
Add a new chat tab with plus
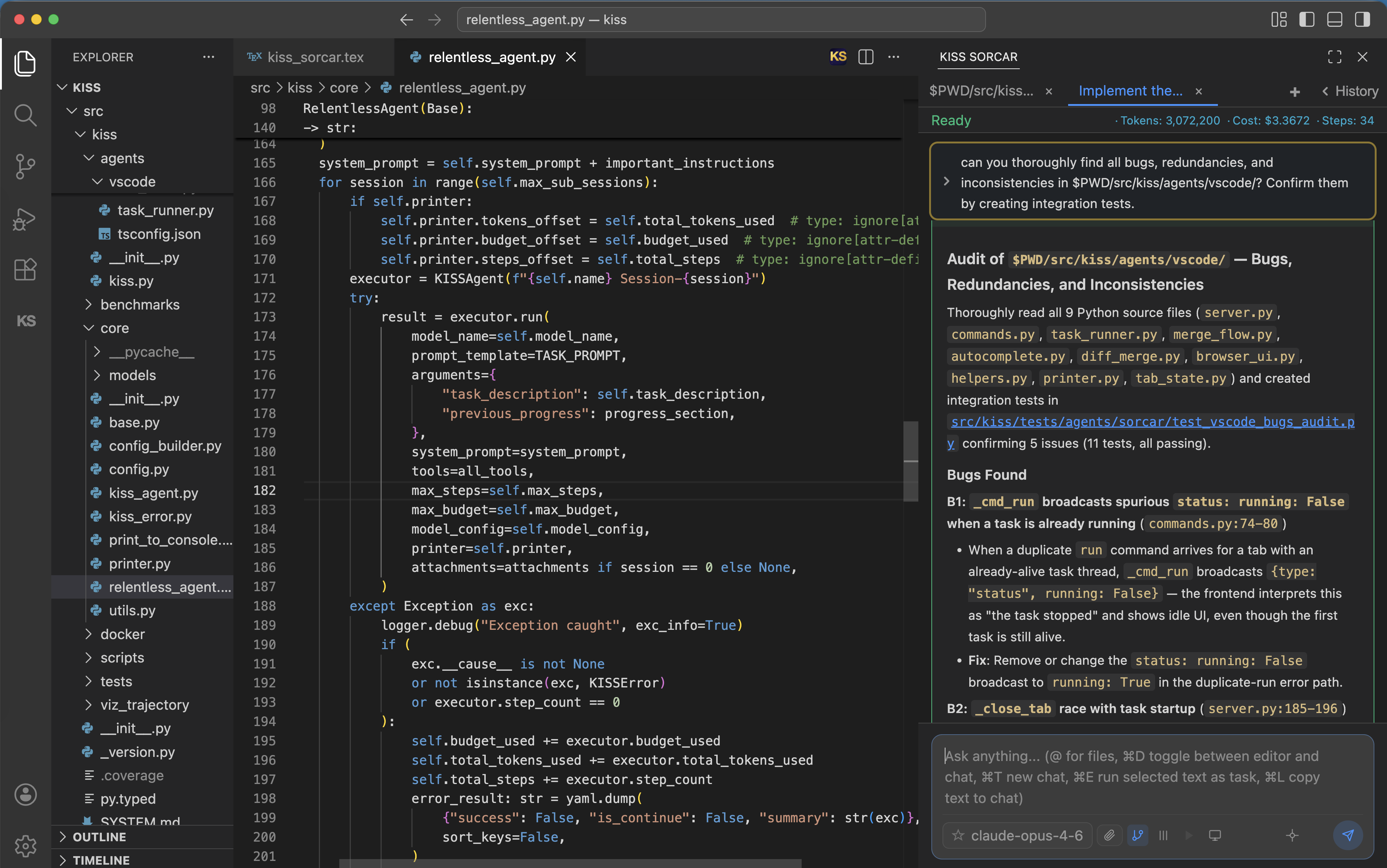coord(1294,92)
